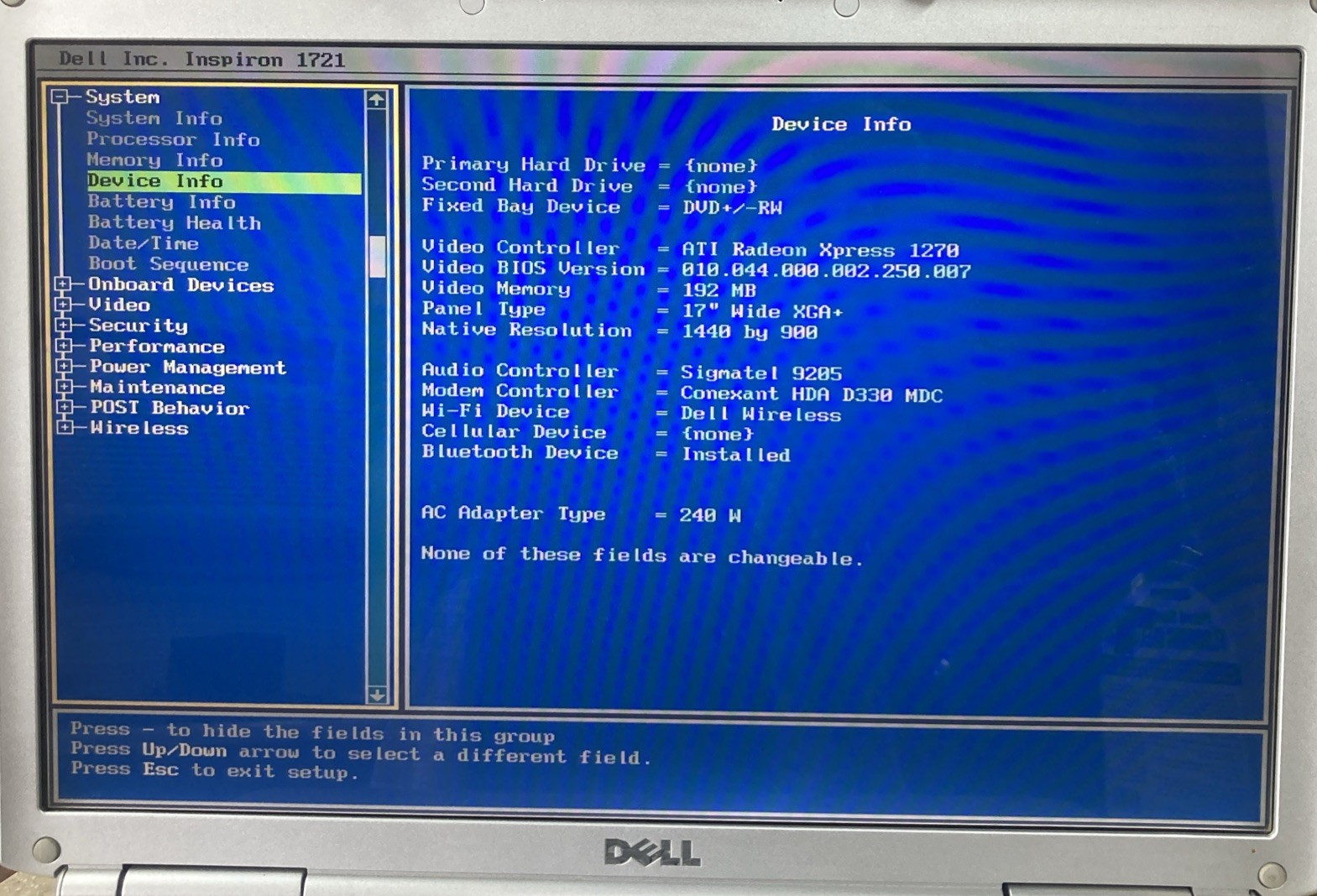Viewport: 1317px width, 896px height.
Task: Click the scrollbar down arrow
Action: coord(377,695)
